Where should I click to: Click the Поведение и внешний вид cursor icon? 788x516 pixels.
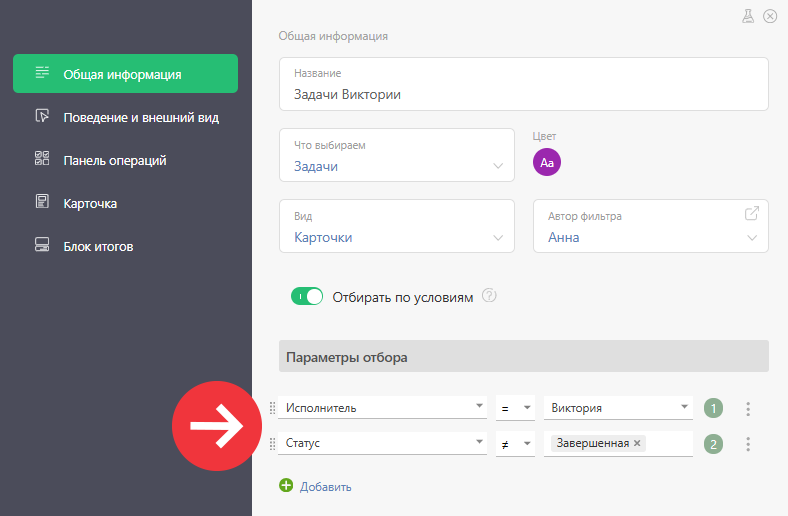[42, 116]
